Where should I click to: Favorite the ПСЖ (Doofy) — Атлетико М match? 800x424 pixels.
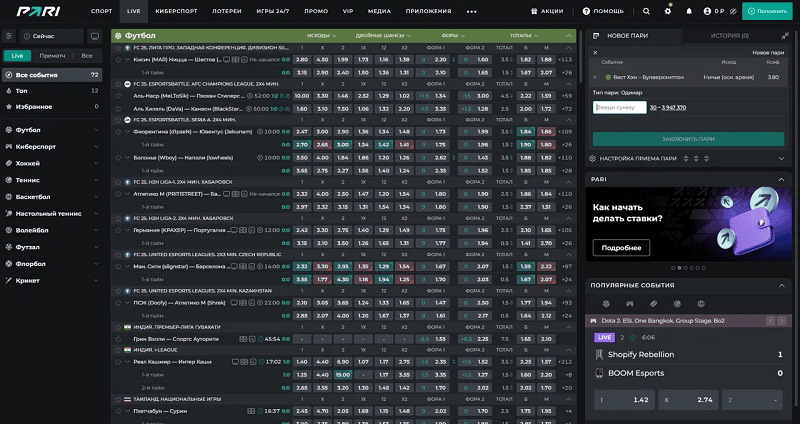pyautogui.click(x=118, y=303)
